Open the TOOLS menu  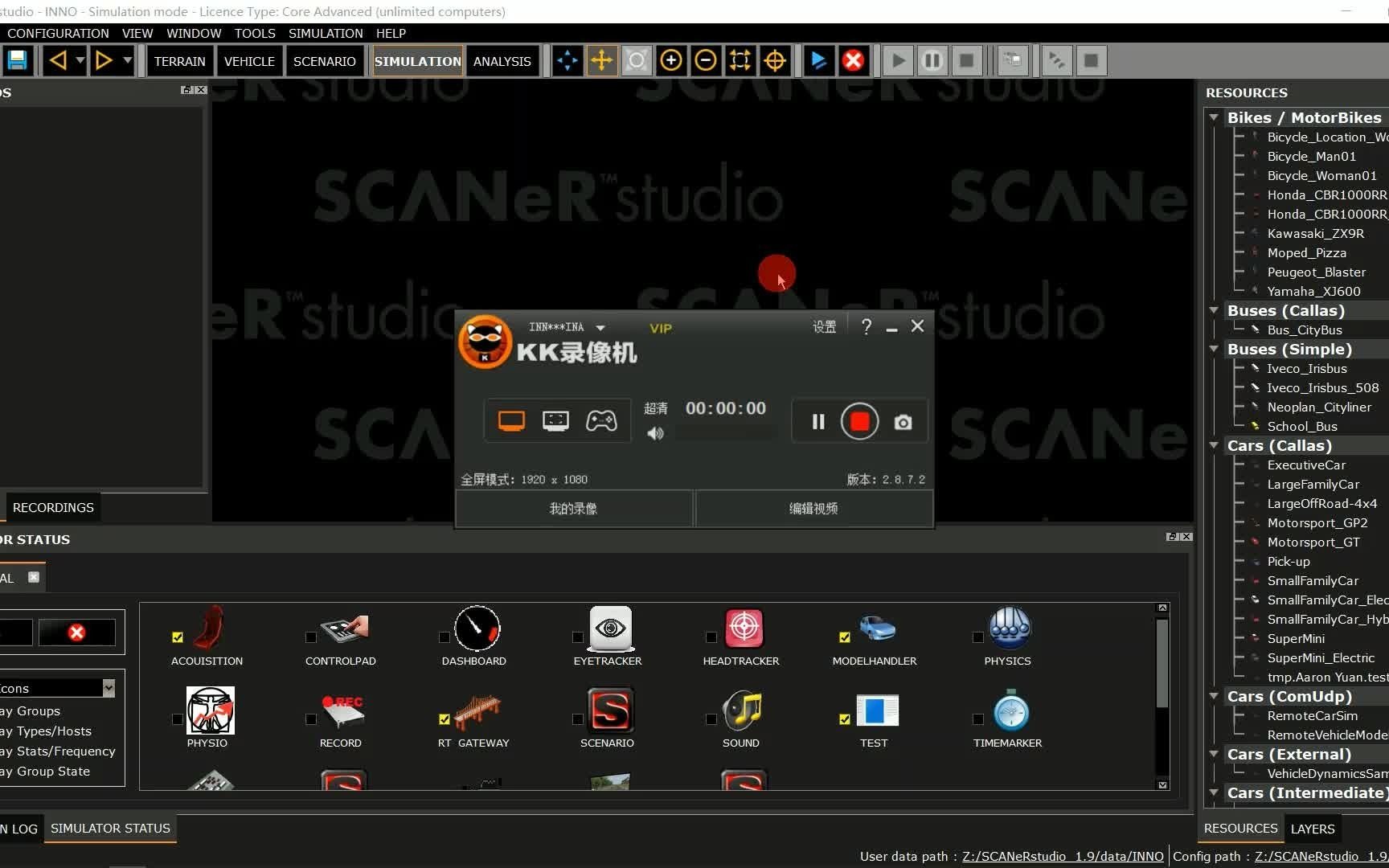(x=255, y=33)
